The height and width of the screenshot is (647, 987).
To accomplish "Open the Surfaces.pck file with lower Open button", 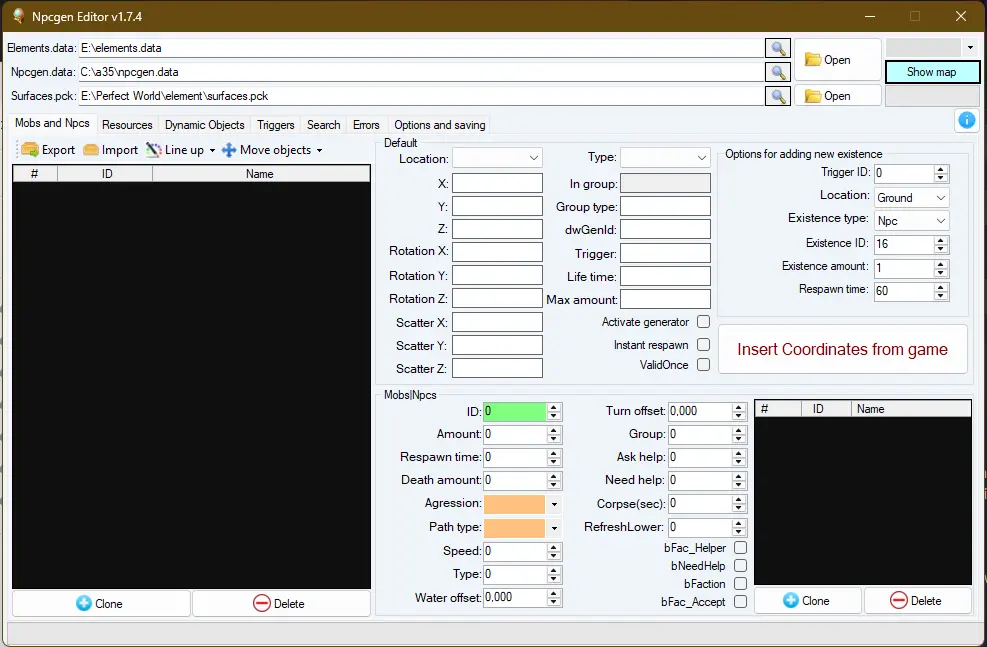I will coord(837,96).
